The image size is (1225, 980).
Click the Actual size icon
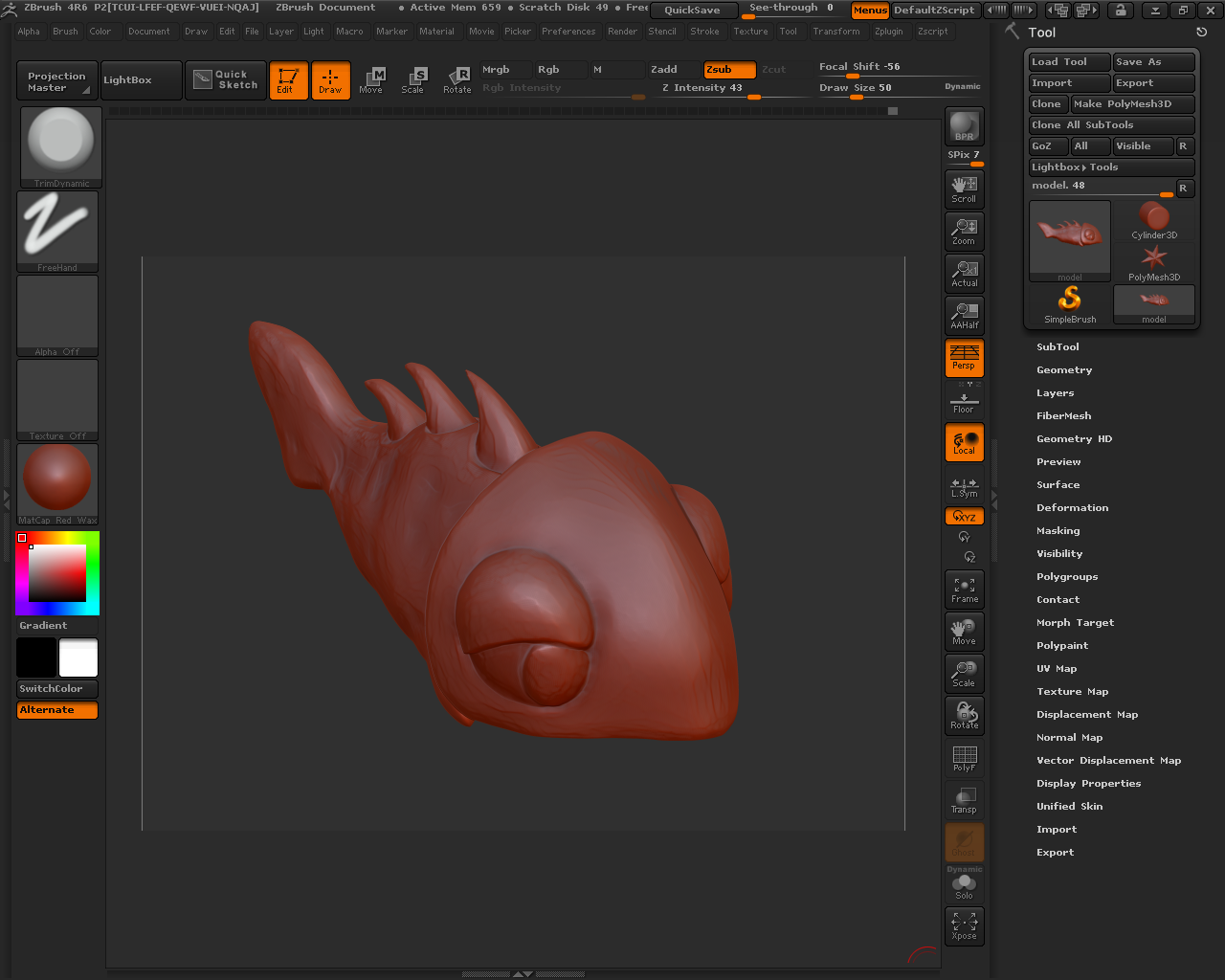tap(964, 273)
